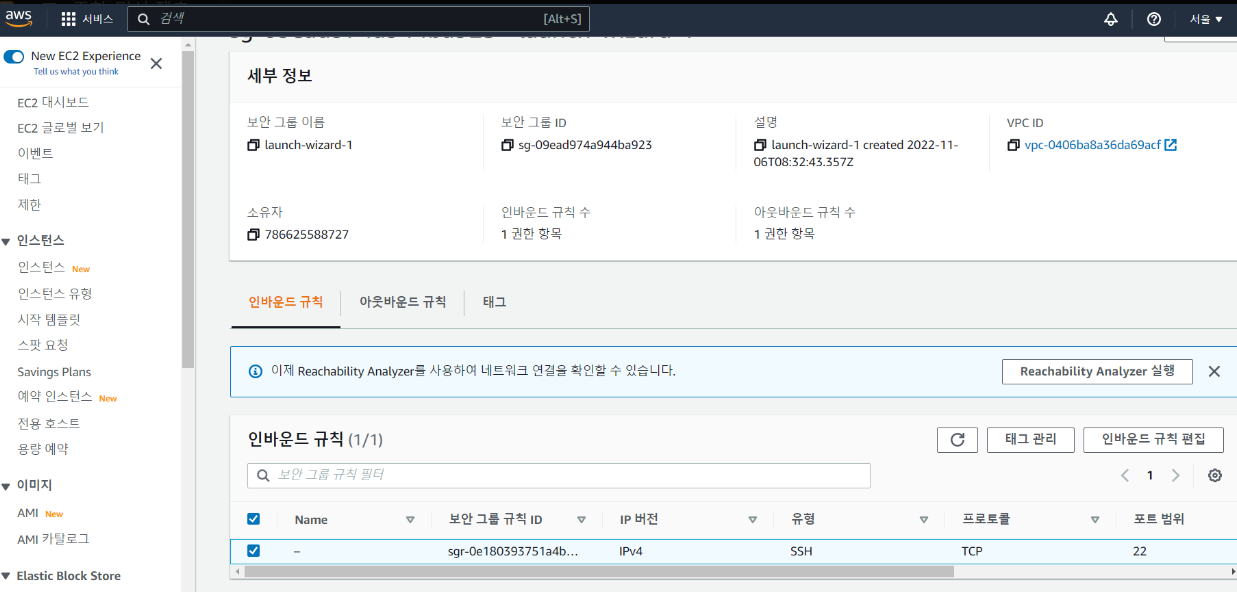Open 제한 in sidebar
Image resolution: width=1237 pixels, height=592 pixels.
(x=29, y=205)
